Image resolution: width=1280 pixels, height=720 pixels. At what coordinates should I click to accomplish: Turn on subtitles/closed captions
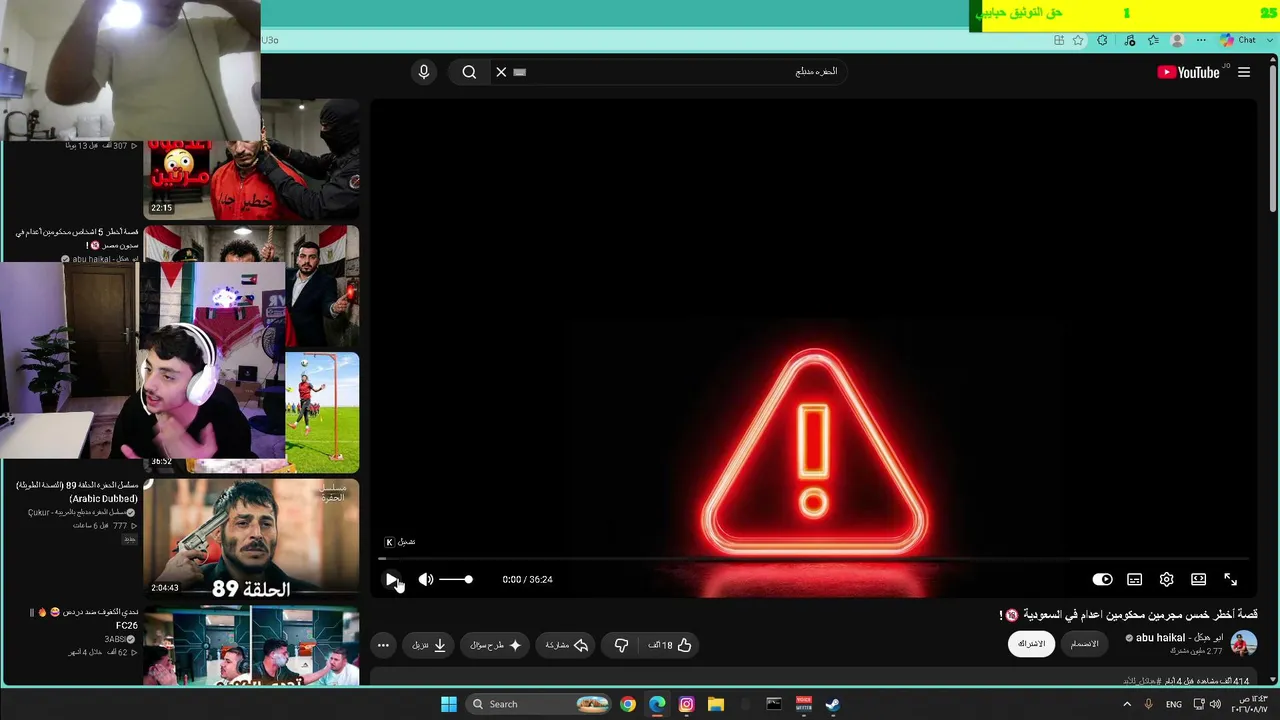click(1134, 579)
